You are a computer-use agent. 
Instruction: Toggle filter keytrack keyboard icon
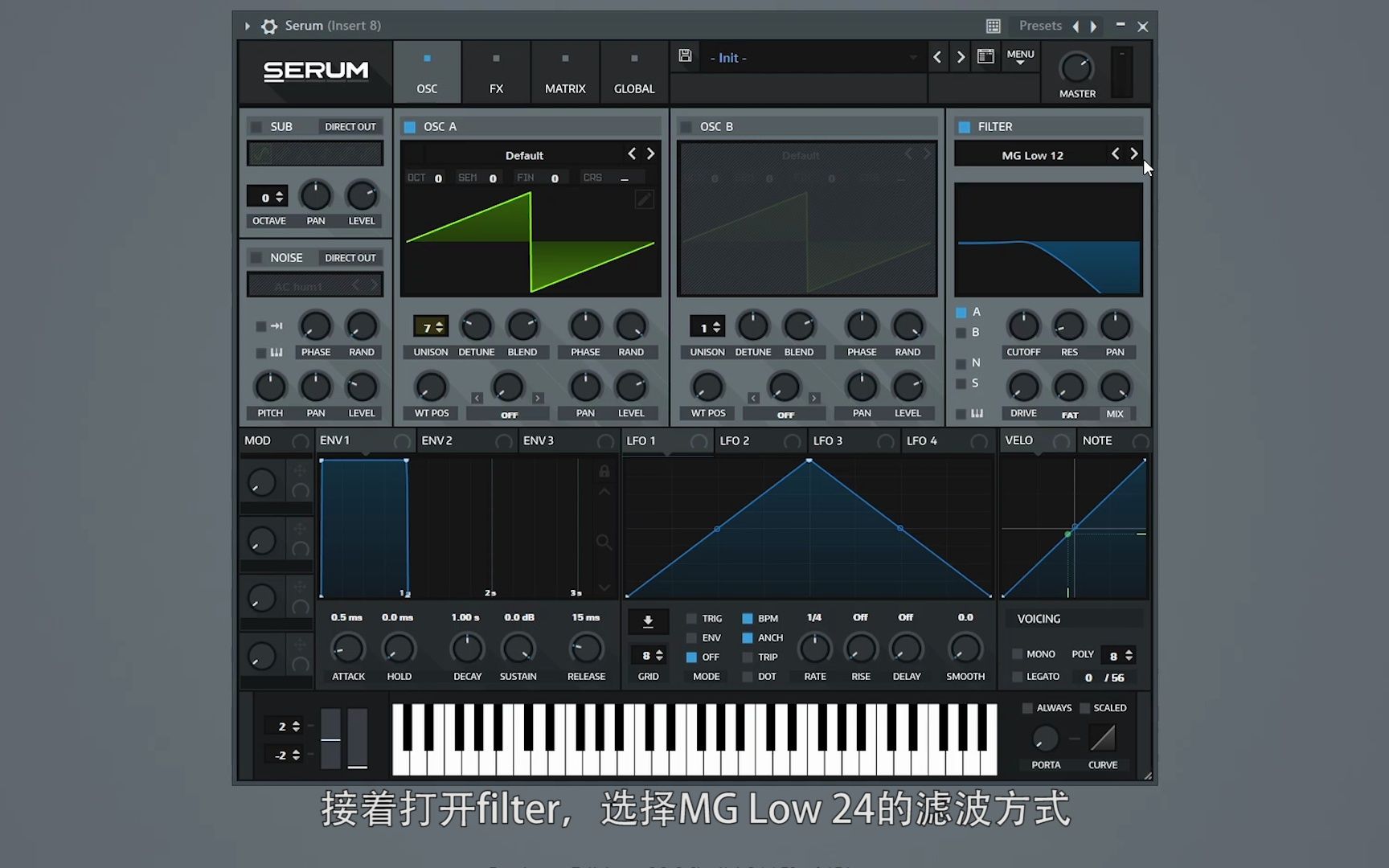coord(977,413)
